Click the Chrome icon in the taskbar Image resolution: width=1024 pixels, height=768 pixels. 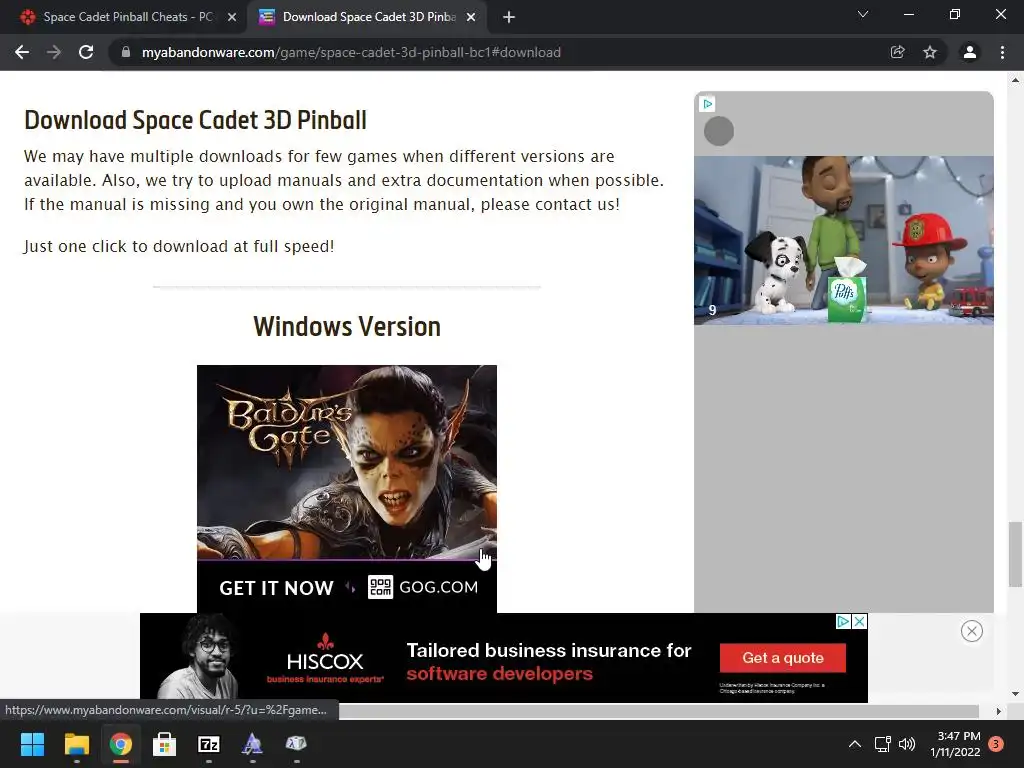click(x=121, y=744)
